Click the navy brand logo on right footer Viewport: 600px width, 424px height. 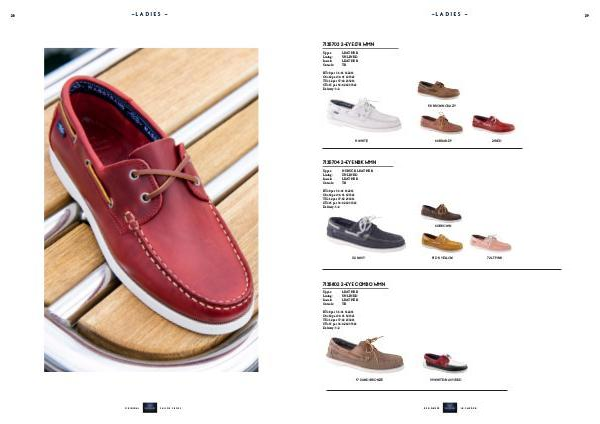pyautogui.click(x=450, y=408)
